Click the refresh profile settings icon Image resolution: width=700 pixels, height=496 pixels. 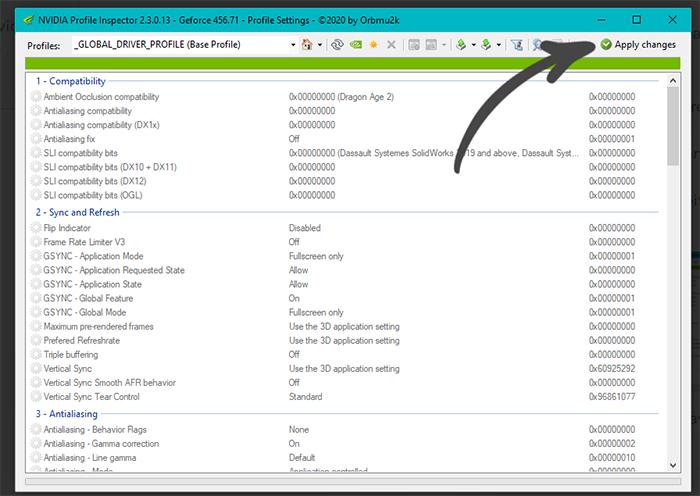click(337, 45)
